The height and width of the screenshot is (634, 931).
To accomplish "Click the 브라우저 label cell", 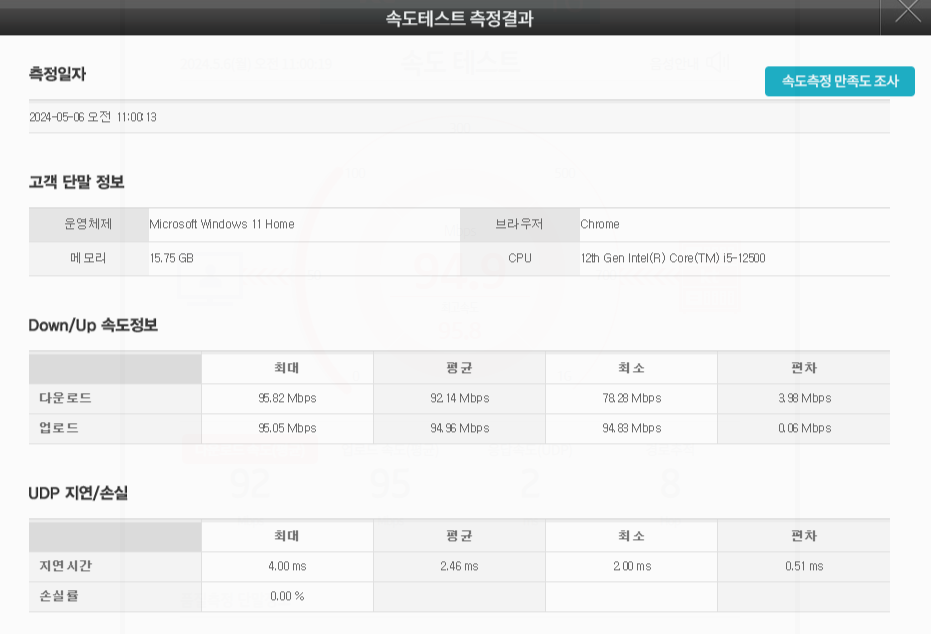I will tap(519, 224).
